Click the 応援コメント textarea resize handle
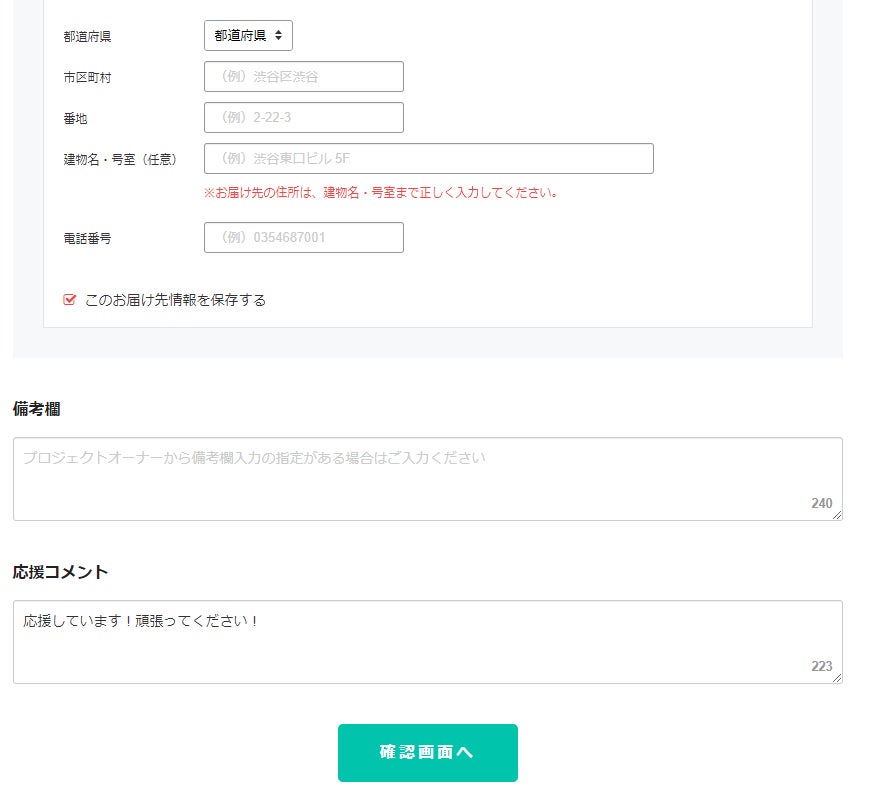The image size is (888, 802). coord(838,679)
